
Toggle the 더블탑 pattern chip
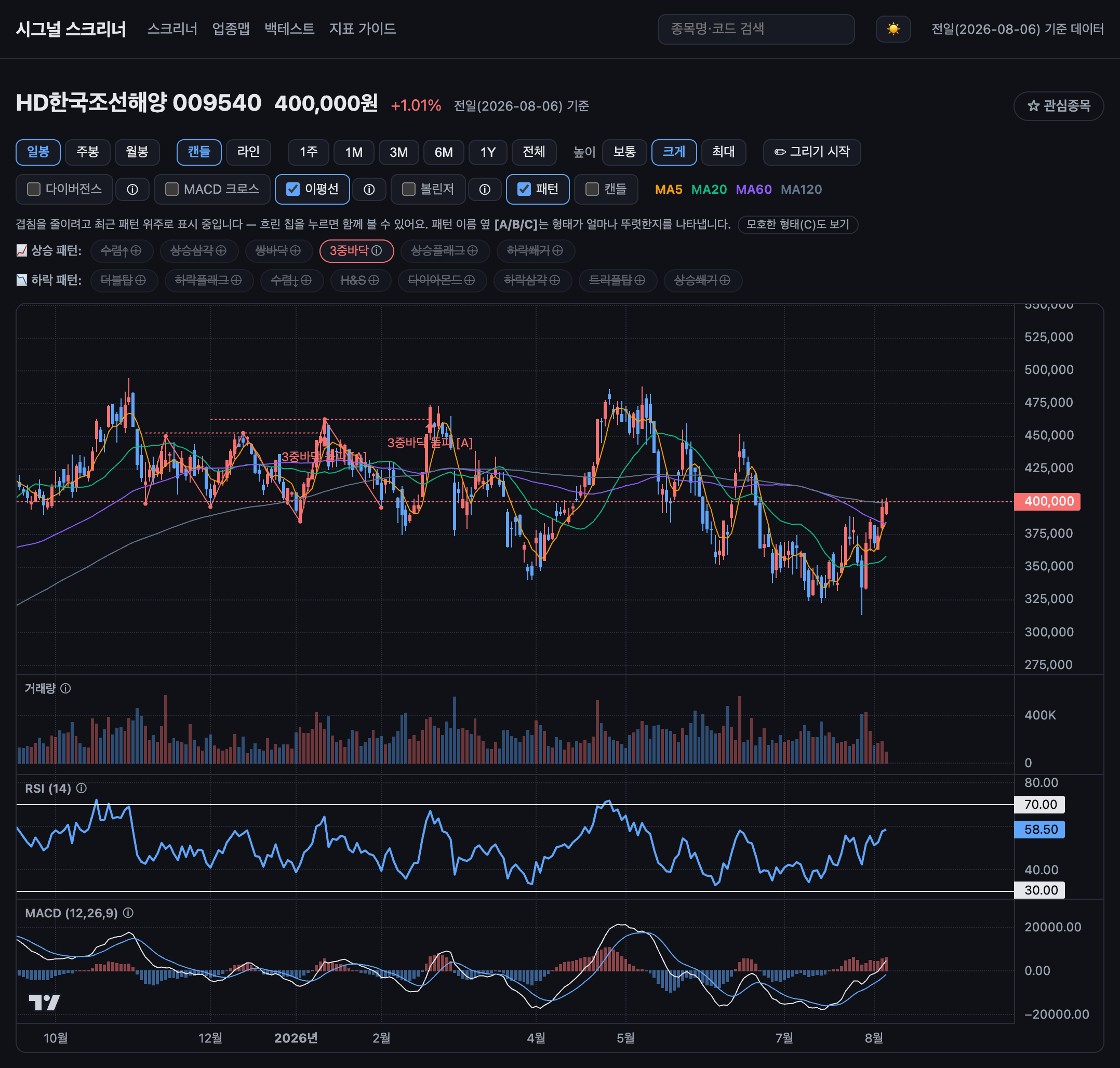coord(124,280)
